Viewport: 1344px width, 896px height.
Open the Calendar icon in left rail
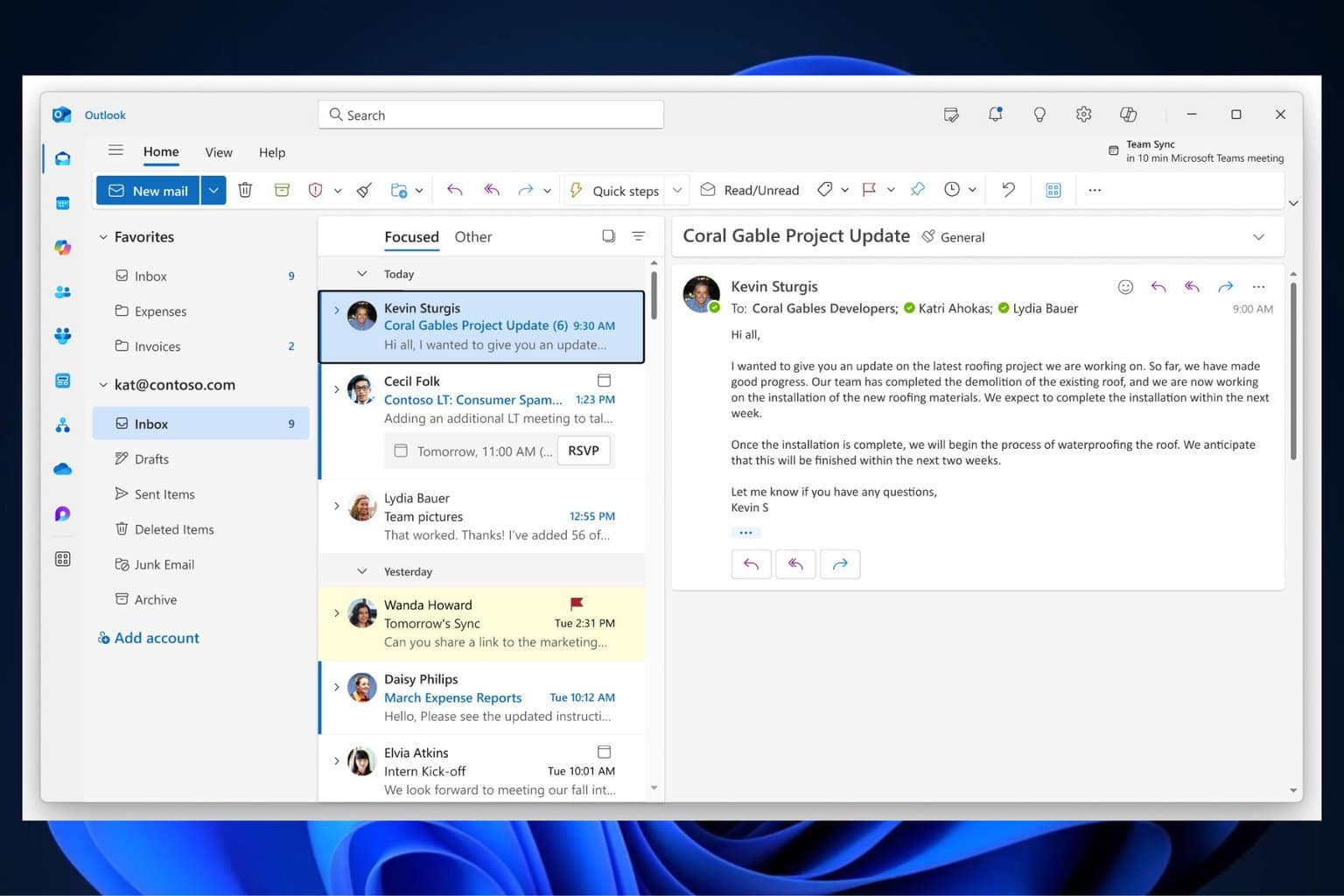(x=62, y=203)
